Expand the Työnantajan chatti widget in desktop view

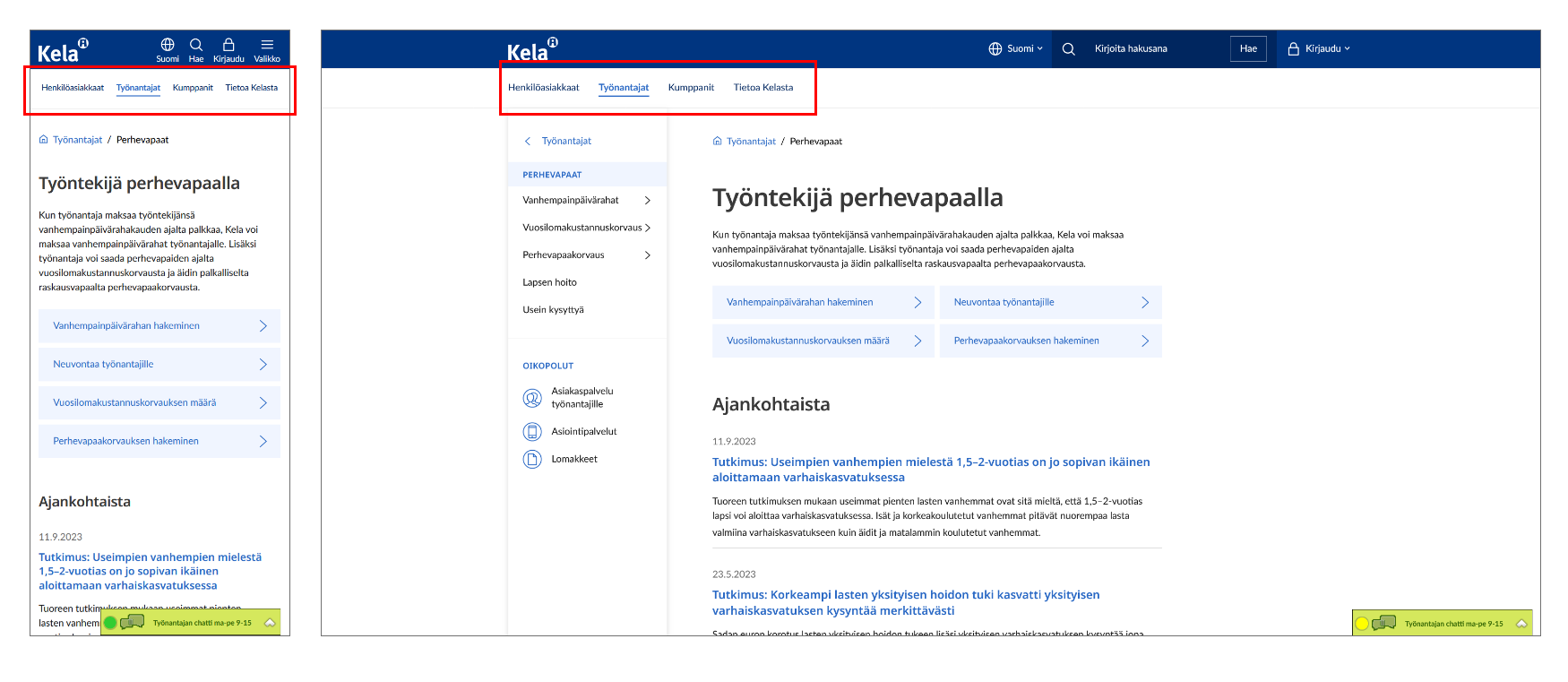click(1521, 624)
